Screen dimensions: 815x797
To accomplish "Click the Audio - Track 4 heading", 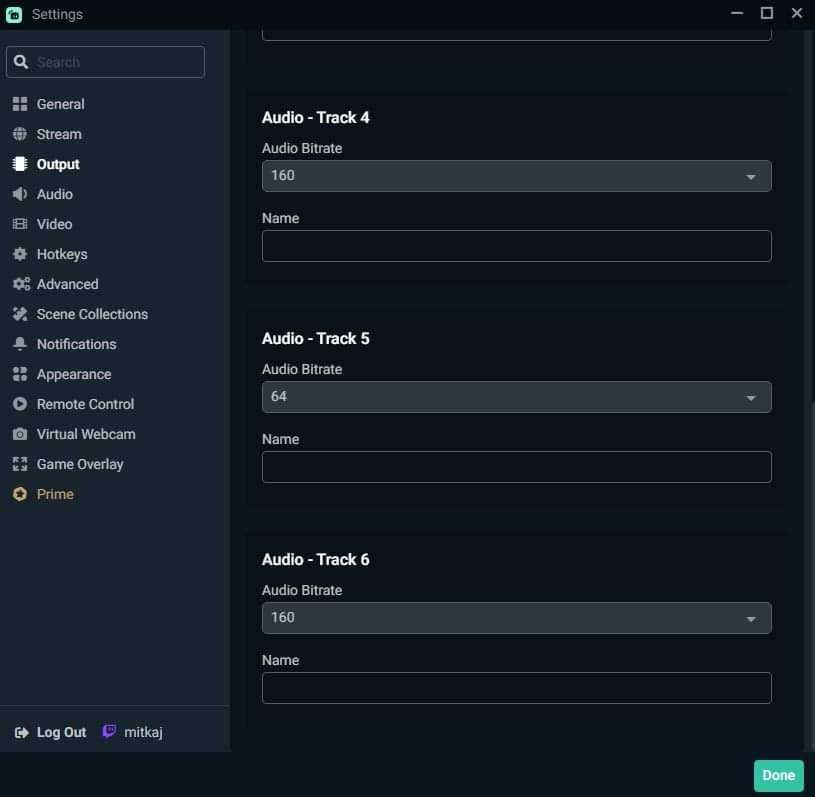I will tap(316, 117).
